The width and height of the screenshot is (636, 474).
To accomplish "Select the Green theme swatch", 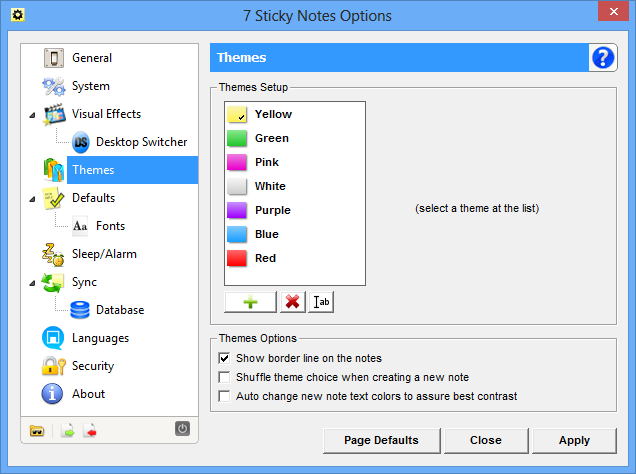I will (237, 138).
